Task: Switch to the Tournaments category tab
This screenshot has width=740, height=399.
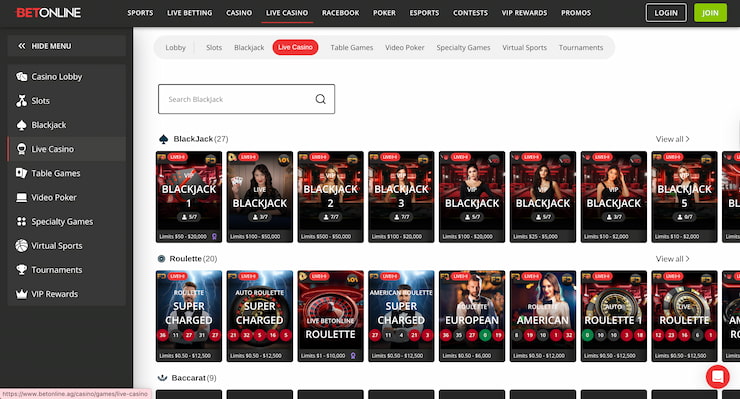Action: click(x=581, y=47)
